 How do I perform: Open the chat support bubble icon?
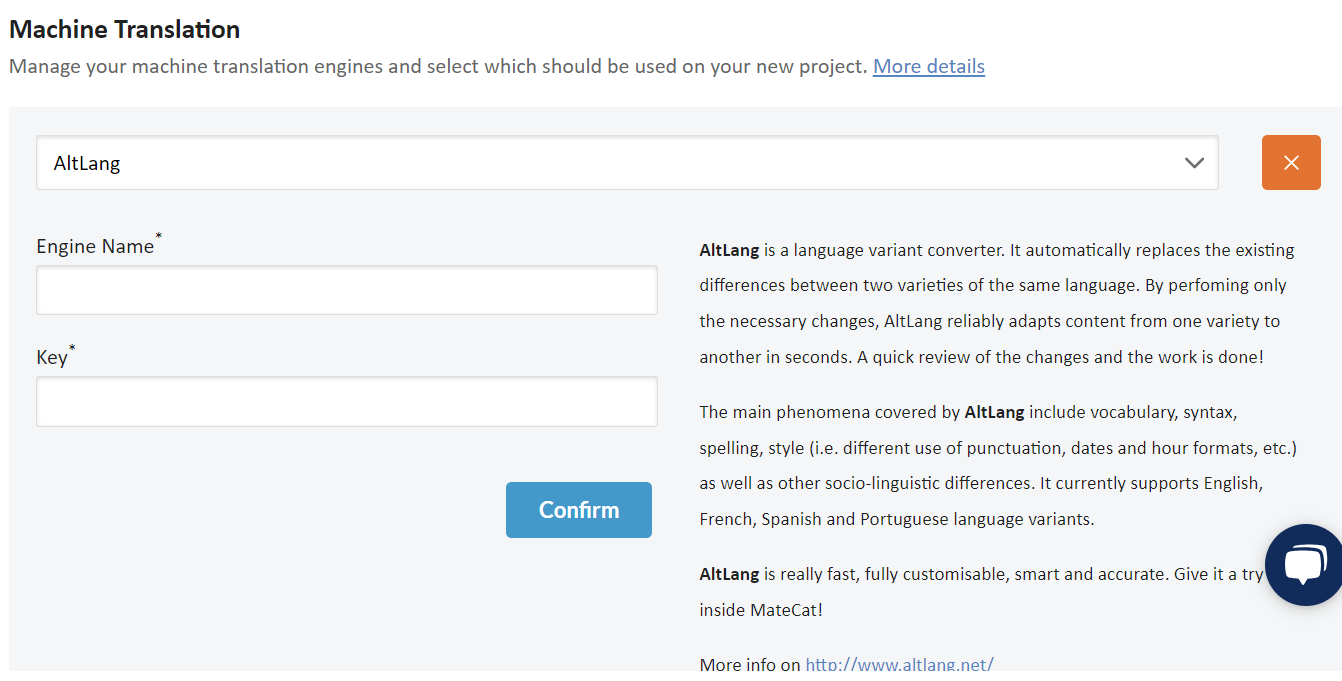click(x=1303, y=565)
